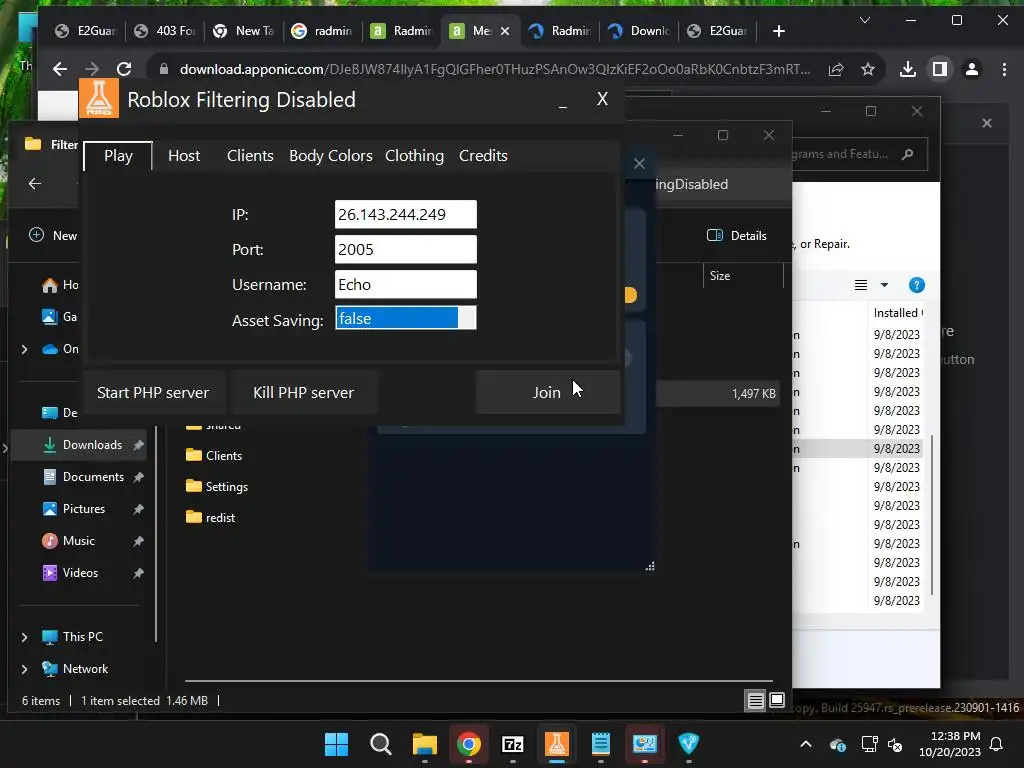Click Start PHP server button
Viewport: 1024px width, 768px height.
(153, 392)
